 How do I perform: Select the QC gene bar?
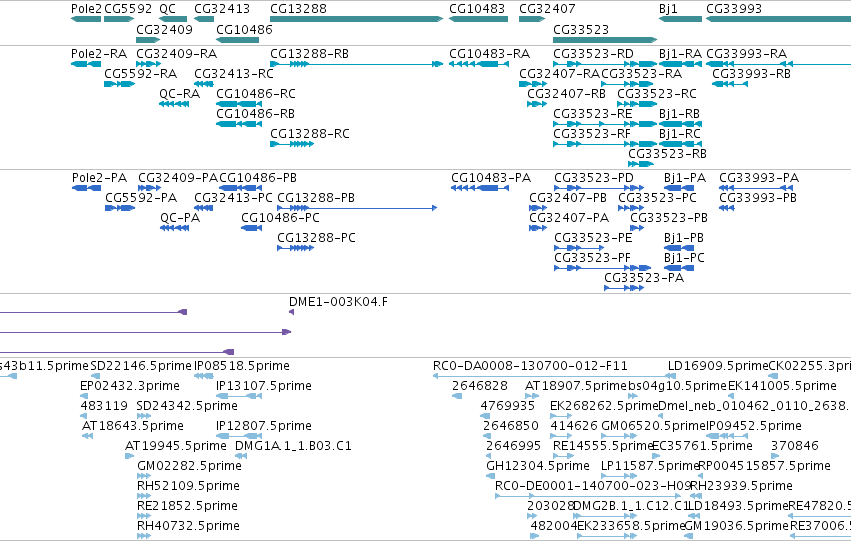pos(173,19)
